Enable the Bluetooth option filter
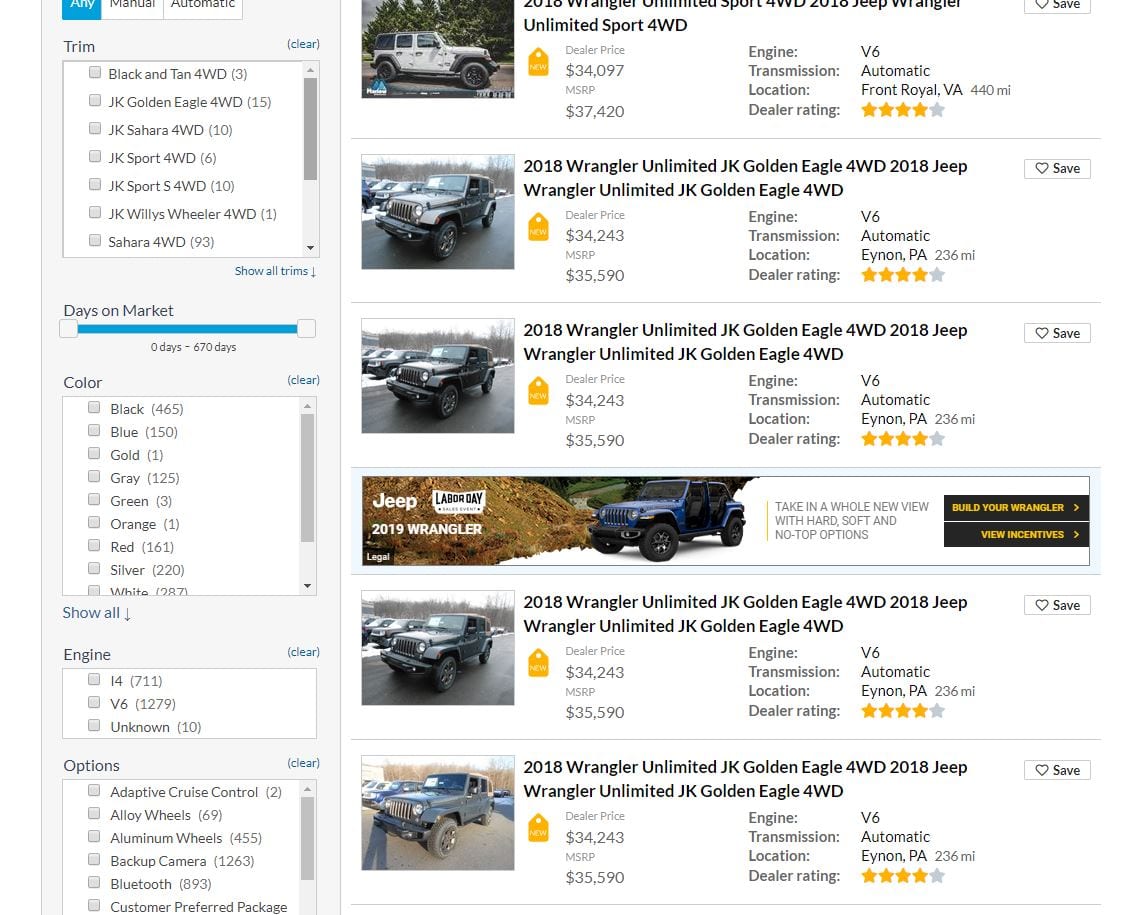 pyautogui.click(x=94, y=882)
